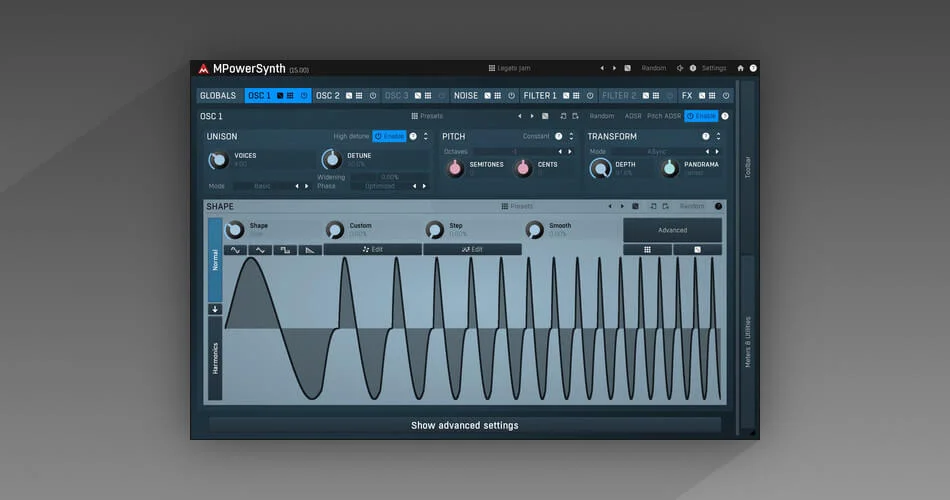Toggle FILTER 1 tab power icon
This screenshot has width=950, height=500.
pos(590,96)
